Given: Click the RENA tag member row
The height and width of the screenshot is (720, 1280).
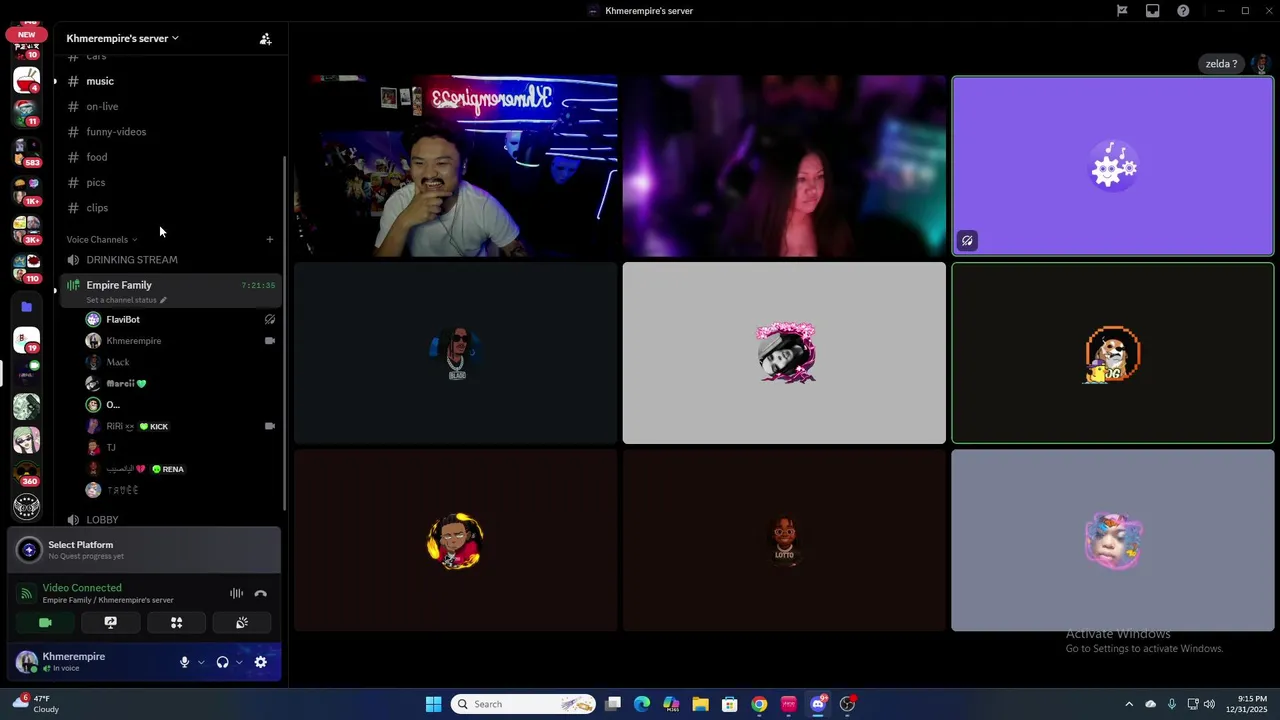Looking at the screenshot, I should (180, 469).
